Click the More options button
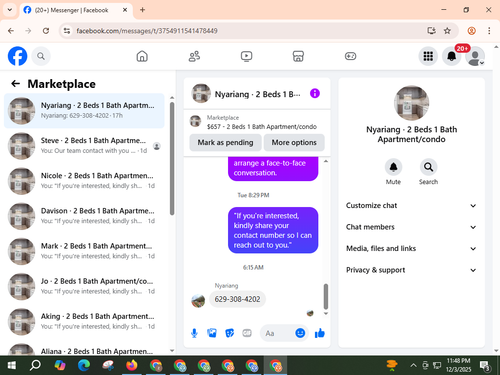 pyautogui.click(x=294, y=142)
